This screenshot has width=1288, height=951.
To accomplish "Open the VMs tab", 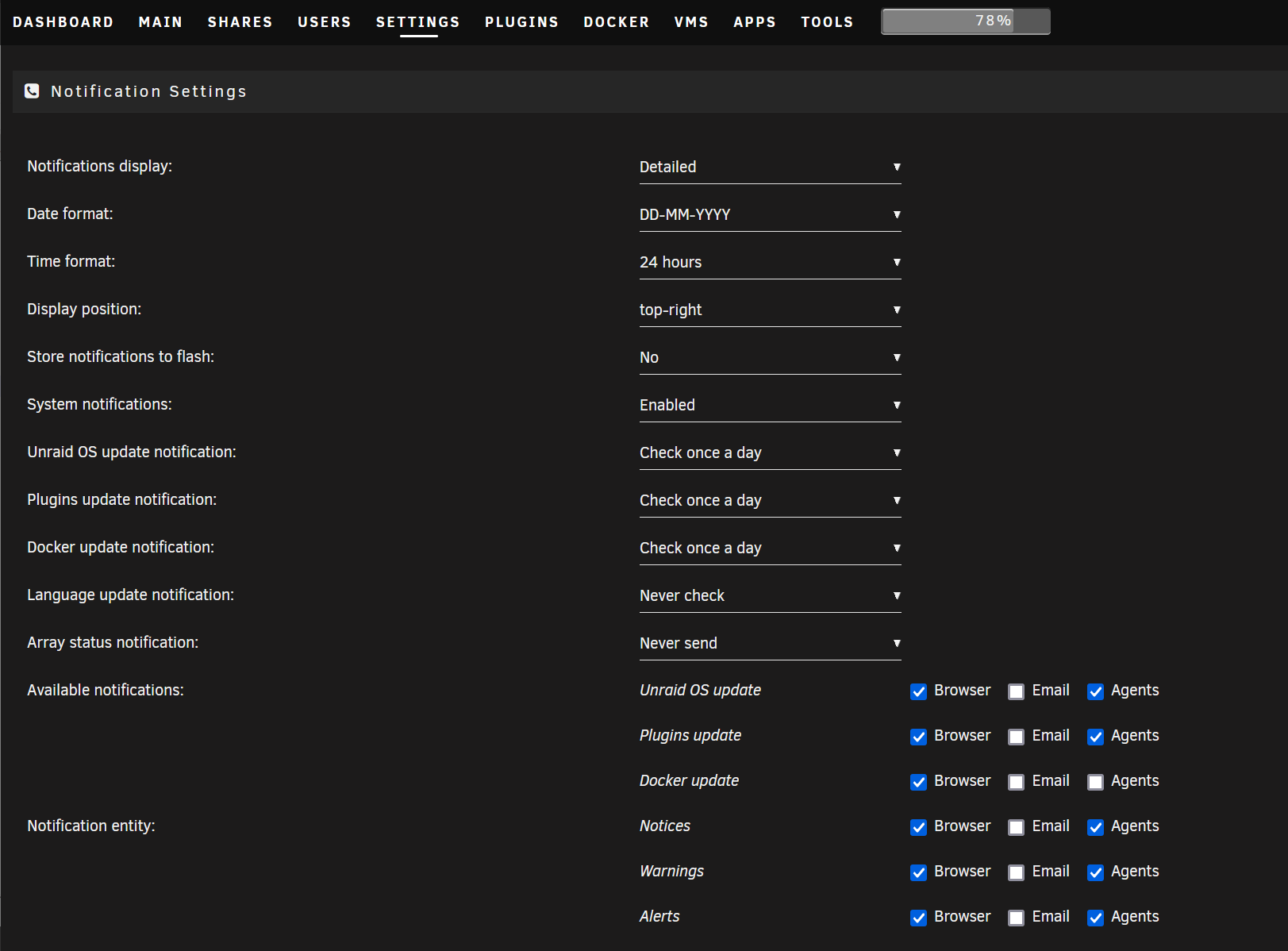I will [x=691, y=22].
